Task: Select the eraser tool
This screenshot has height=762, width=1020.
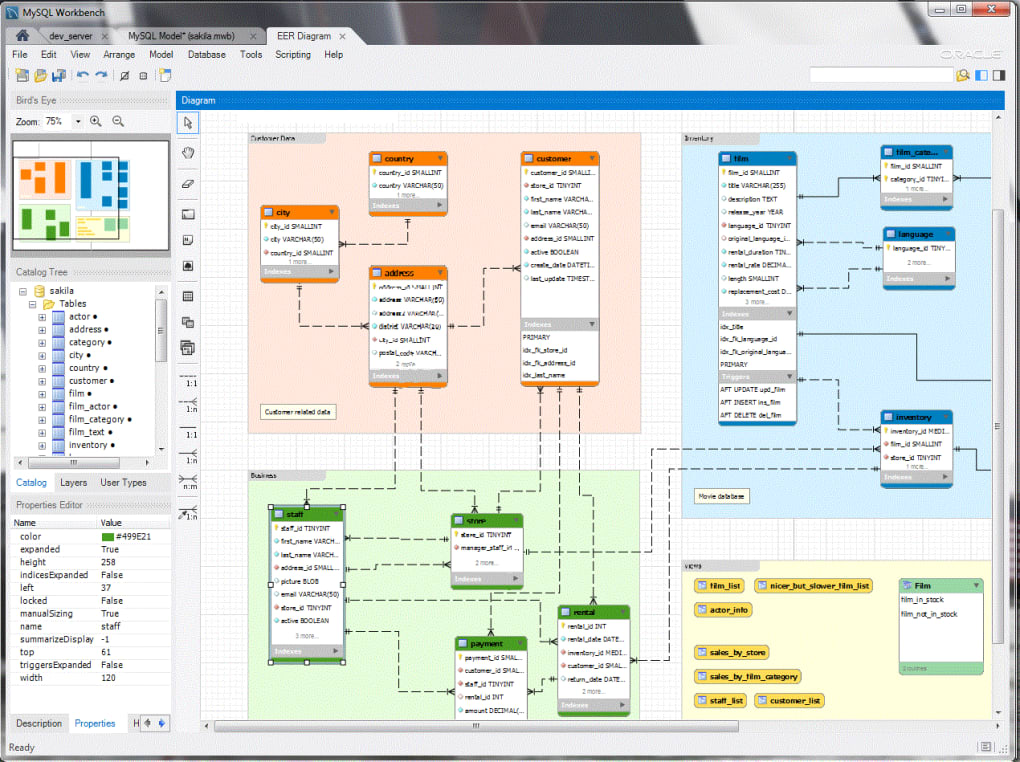Action: [188, 184]
